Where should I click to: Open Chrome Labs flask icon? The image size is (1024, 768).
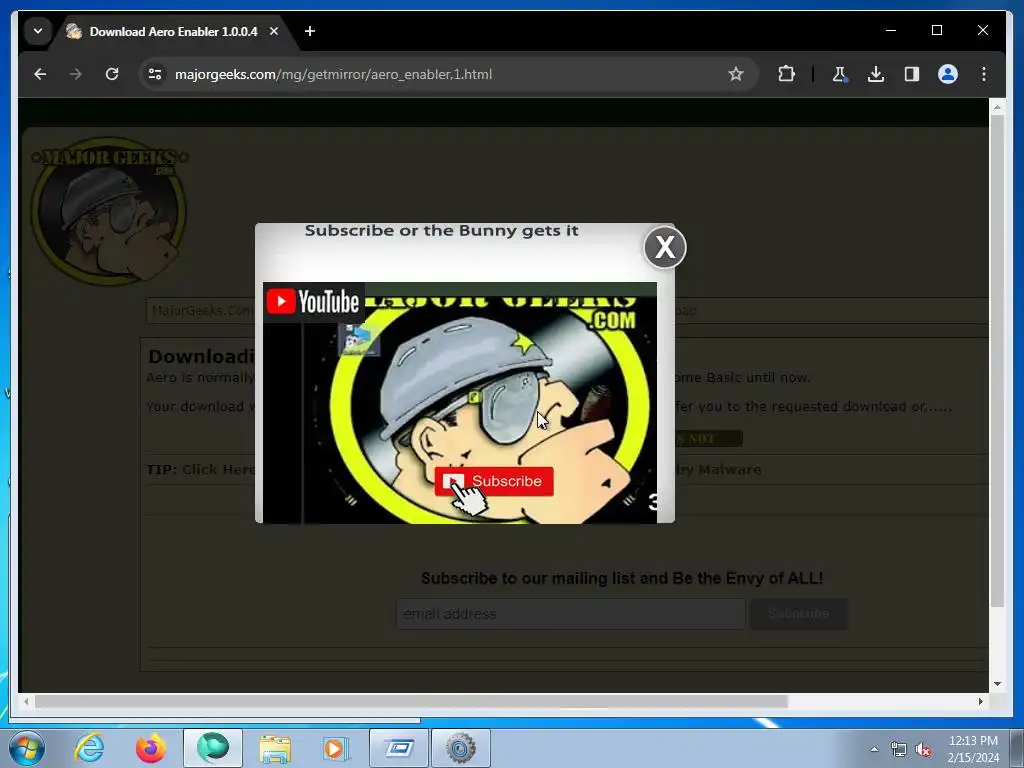840,74
